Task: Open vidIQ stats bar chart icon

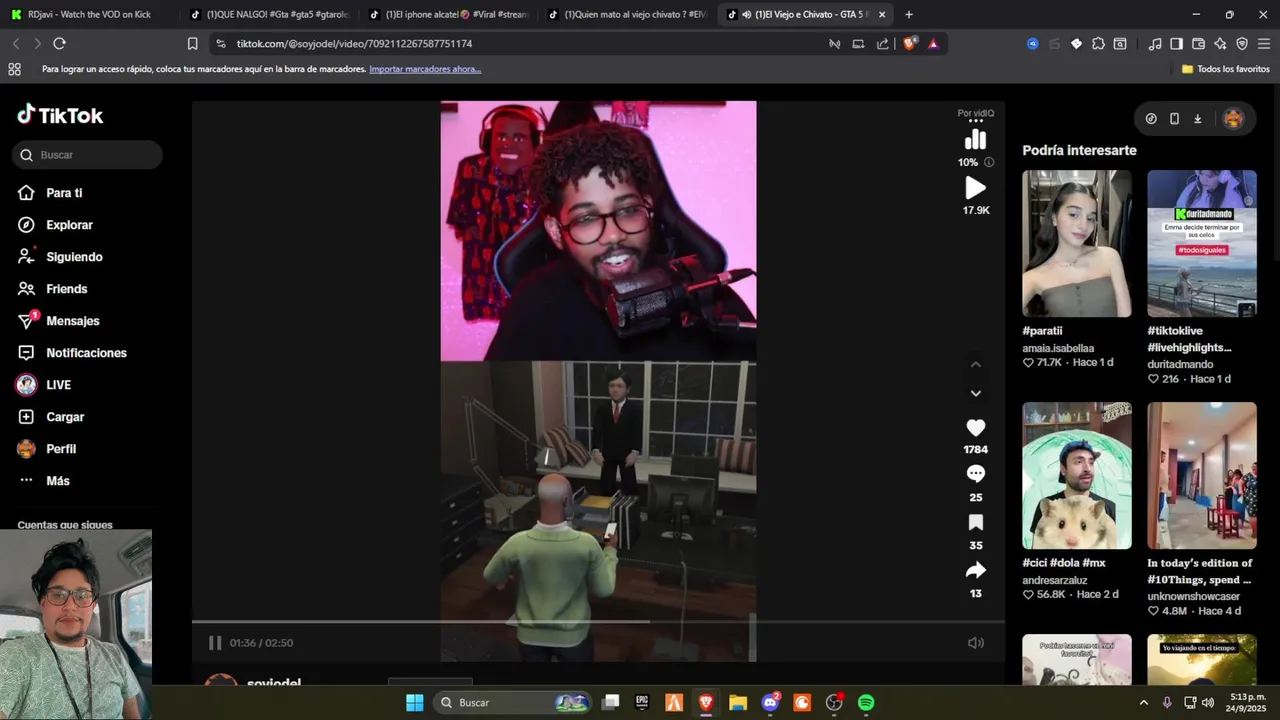Action: tap(976, 140)
